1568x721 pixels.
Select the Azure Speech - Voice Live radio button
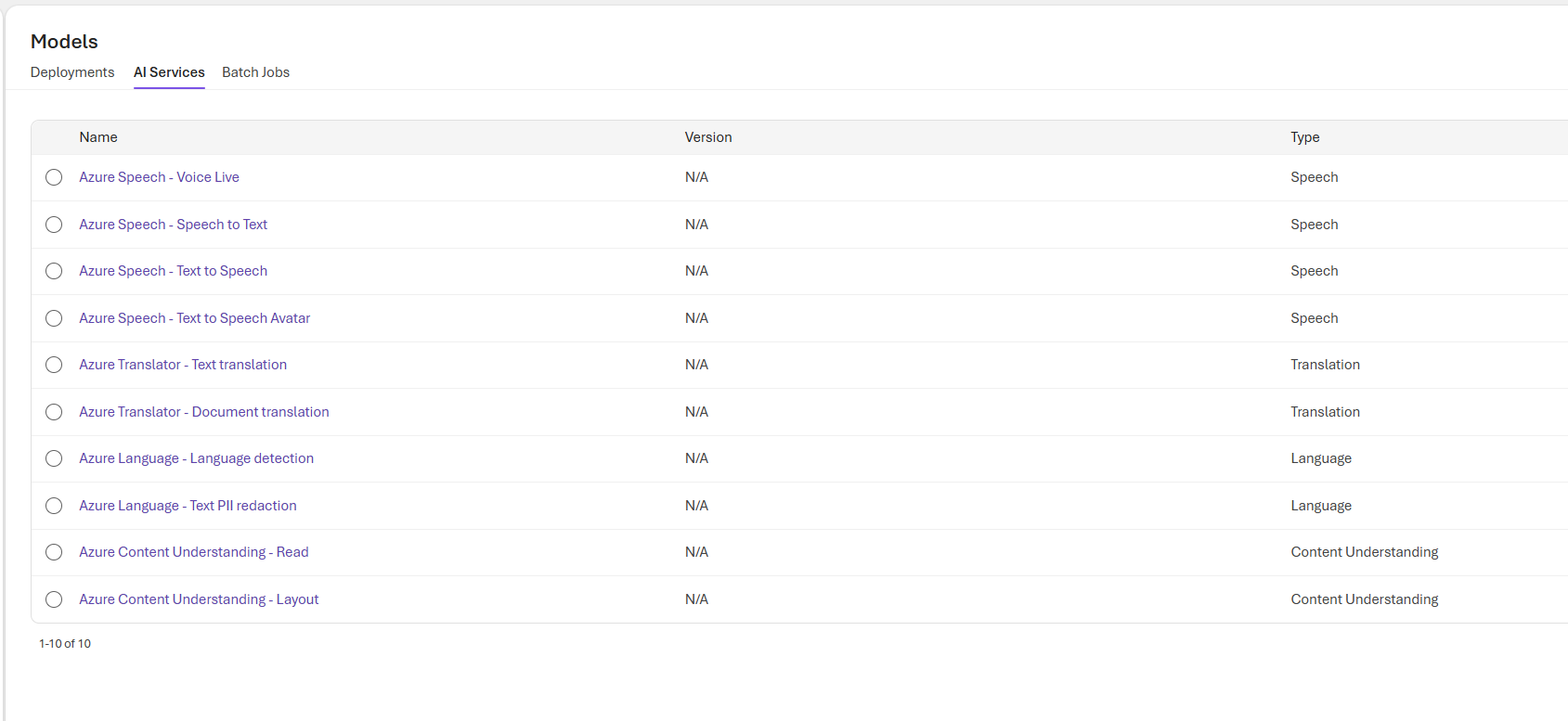click(54, 177)
